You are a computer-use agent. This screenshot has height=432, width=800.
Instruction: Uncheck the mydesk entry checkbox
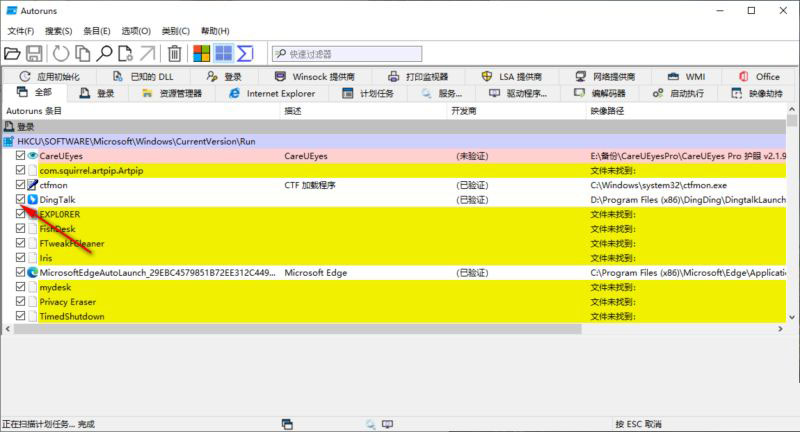[x=20, y=287]
